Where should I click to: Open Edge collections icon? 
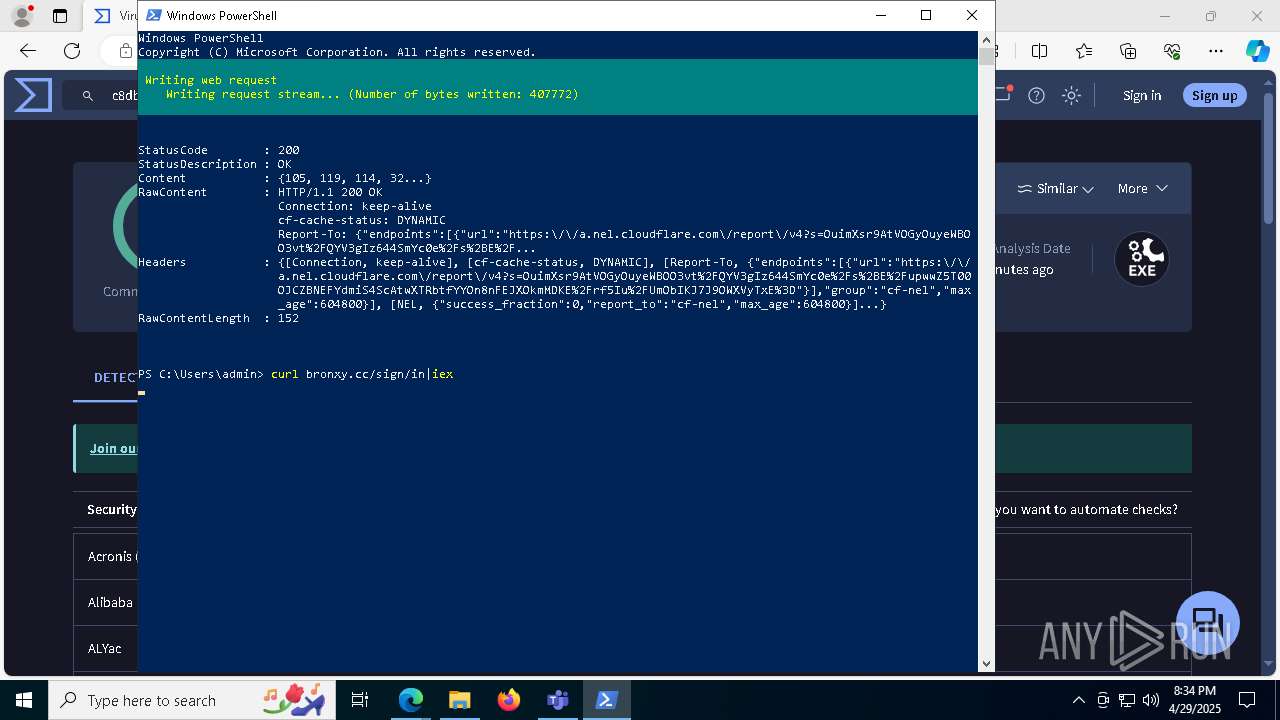point(1128,51)
